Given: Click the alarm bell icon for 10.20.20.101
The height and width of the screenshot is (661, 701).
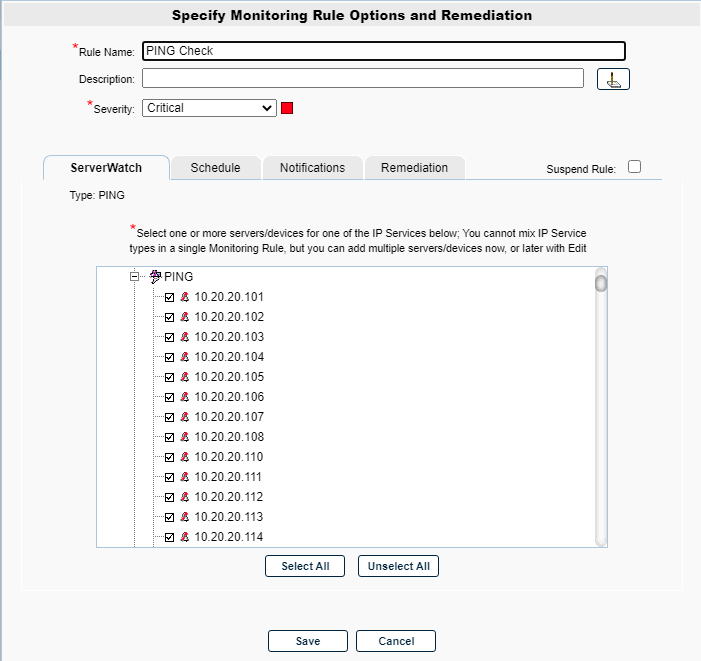Looking at the screenshot, I should (185, 297).
